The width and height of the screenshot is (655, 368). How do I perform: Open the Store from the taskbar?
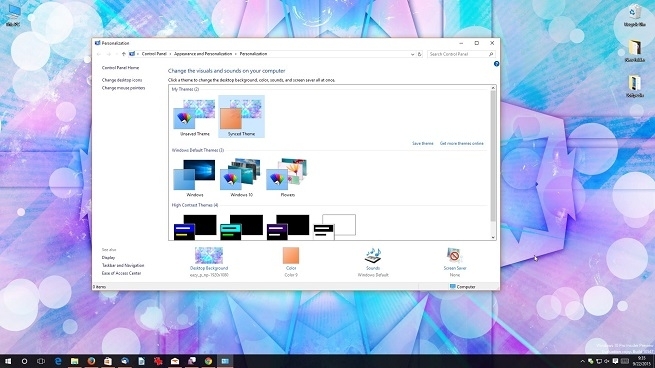coord(108,361)
